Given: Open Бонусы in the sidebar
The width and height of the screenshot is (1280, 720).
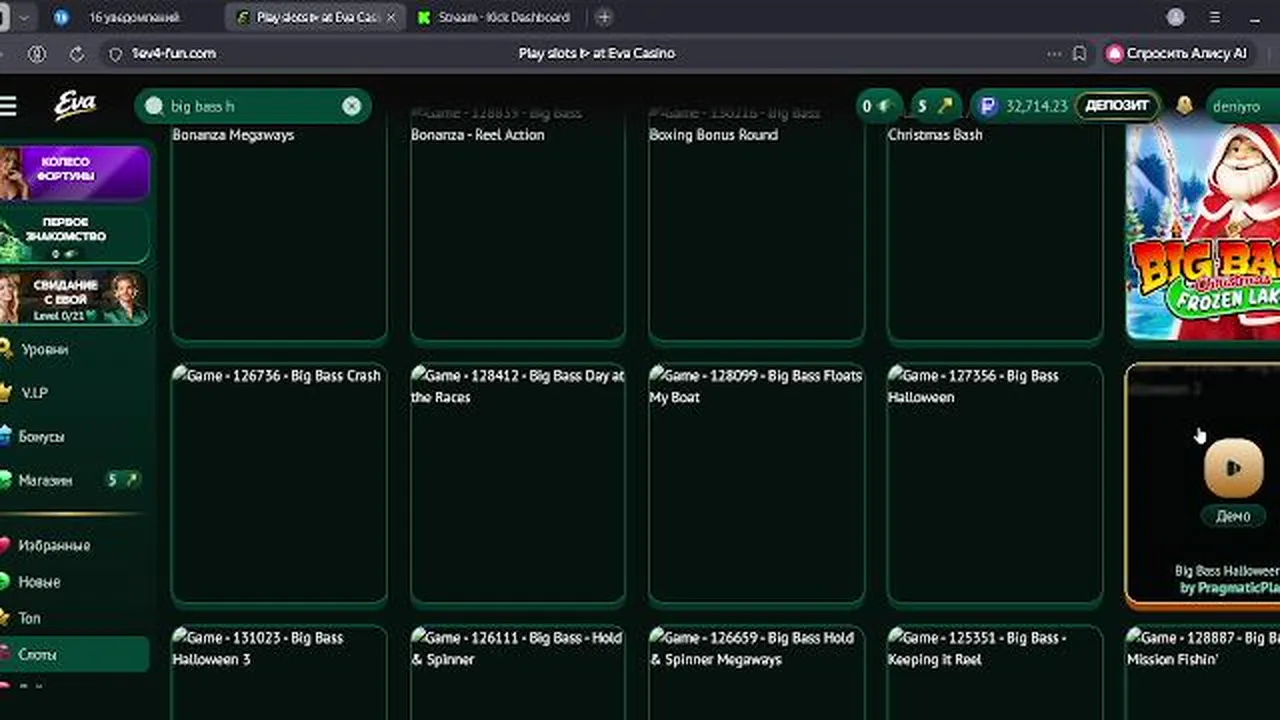Looking at the screenshot, I should [41, 437].
